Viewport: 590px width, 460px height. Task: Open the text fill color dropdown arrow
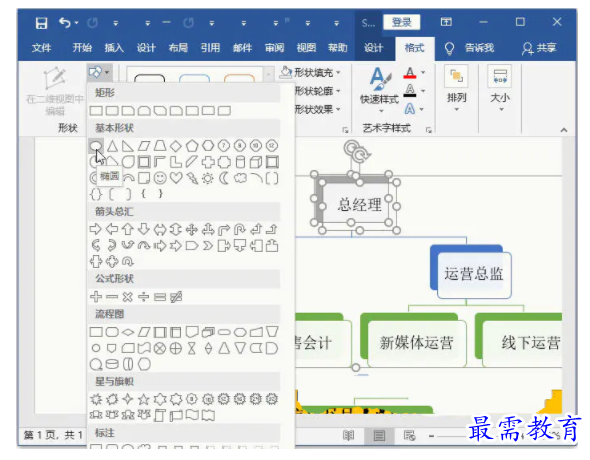tap(423, 72)
